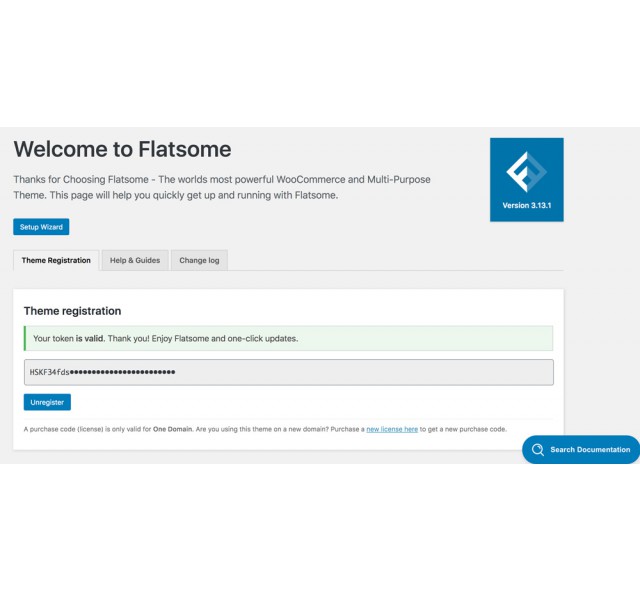
Task: Focus the purchase code token field
Action: [x=289, y=372]
